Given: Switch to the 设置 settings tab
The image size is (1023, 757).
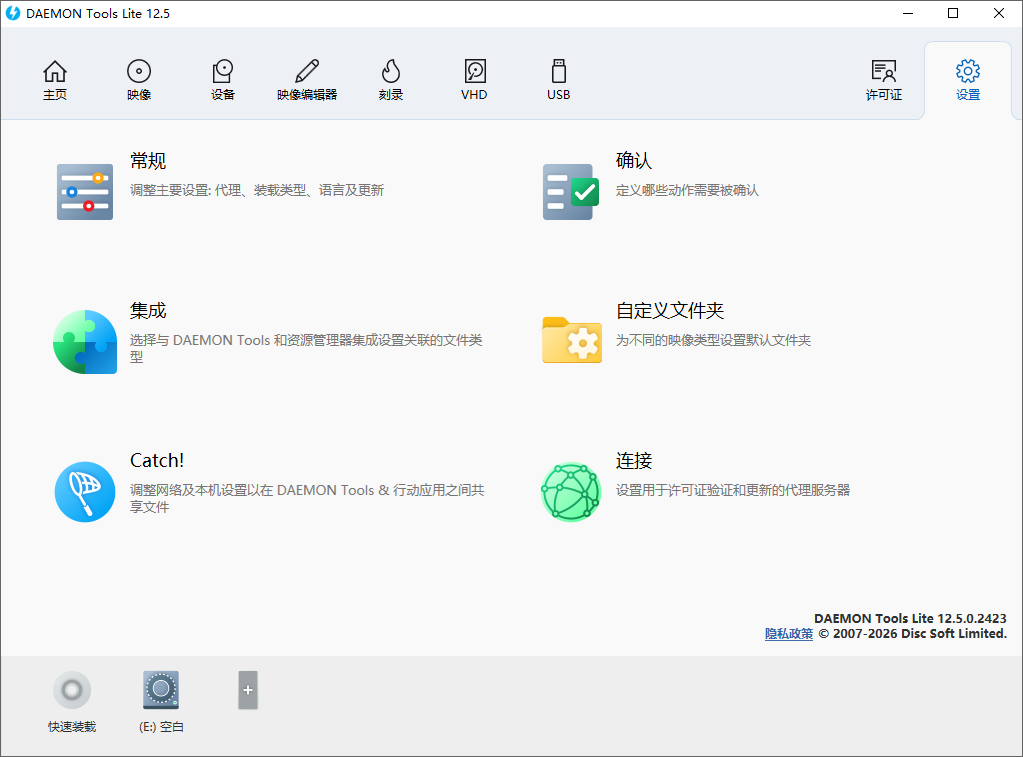Looking at the screenshot, I should 967,78.
